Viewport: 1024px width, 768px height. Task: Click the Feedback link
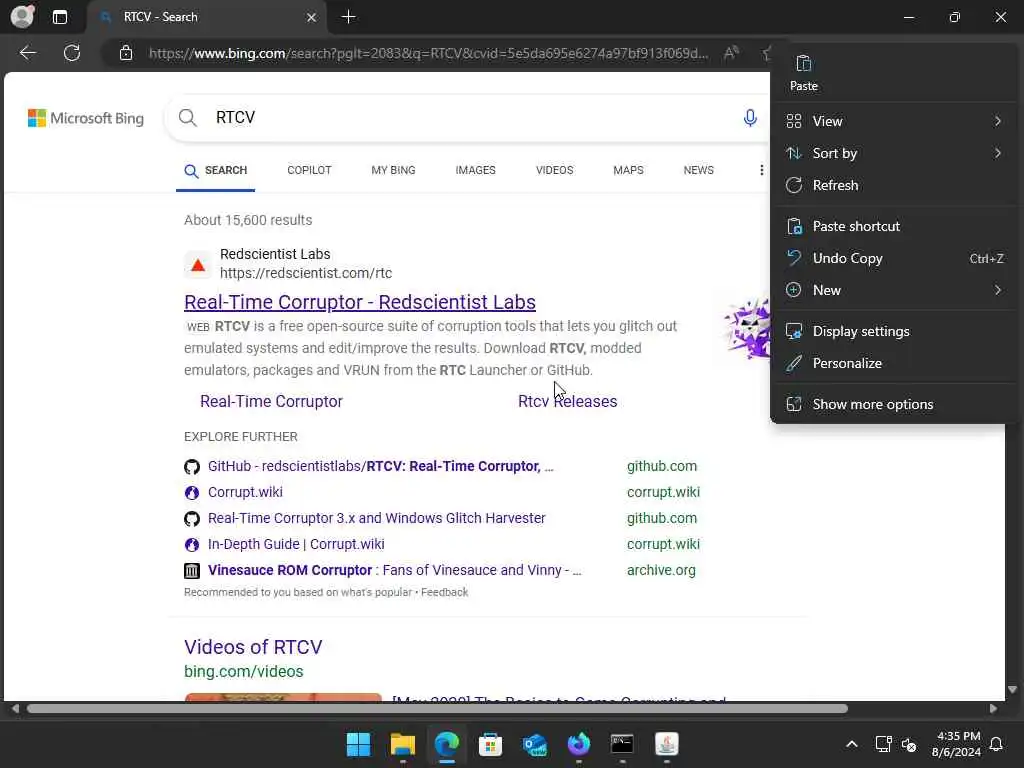coord(444,592)
